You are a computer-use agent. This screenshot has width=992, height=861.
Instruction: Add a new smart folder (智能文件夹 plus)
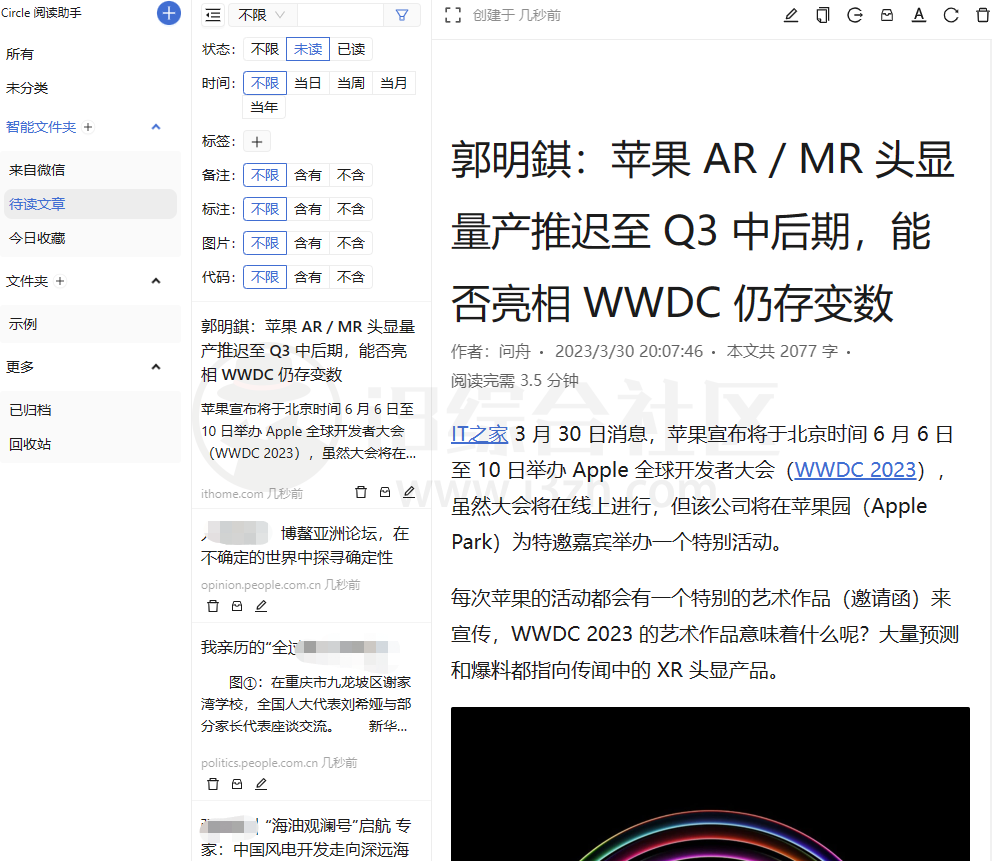tap(88, 127)
